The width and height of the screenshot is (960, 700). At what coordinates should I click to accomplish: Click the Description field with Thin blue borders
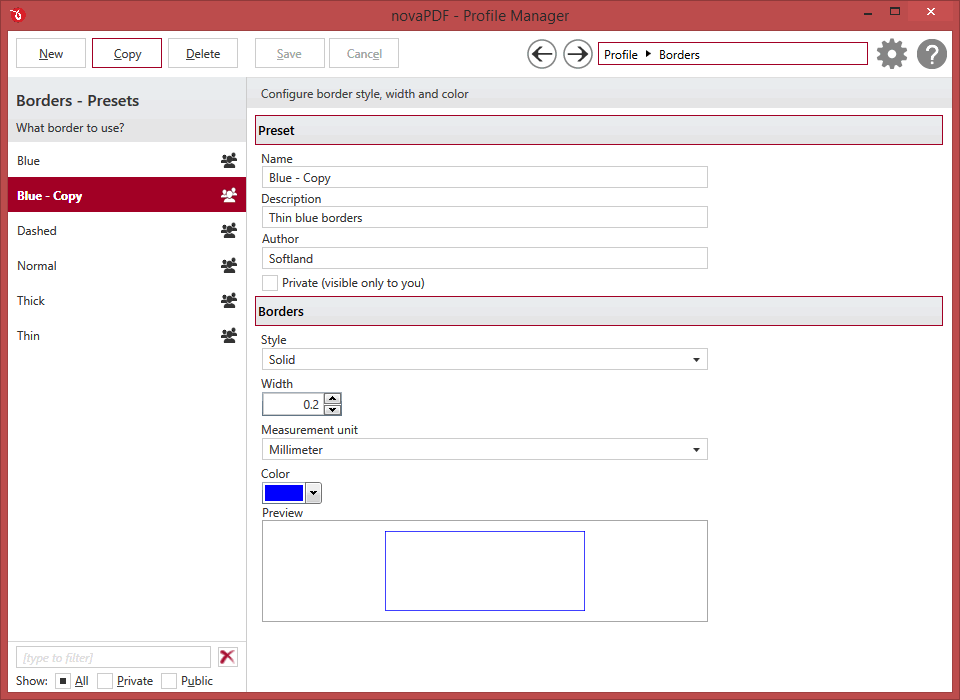click(x=484, y=217)
